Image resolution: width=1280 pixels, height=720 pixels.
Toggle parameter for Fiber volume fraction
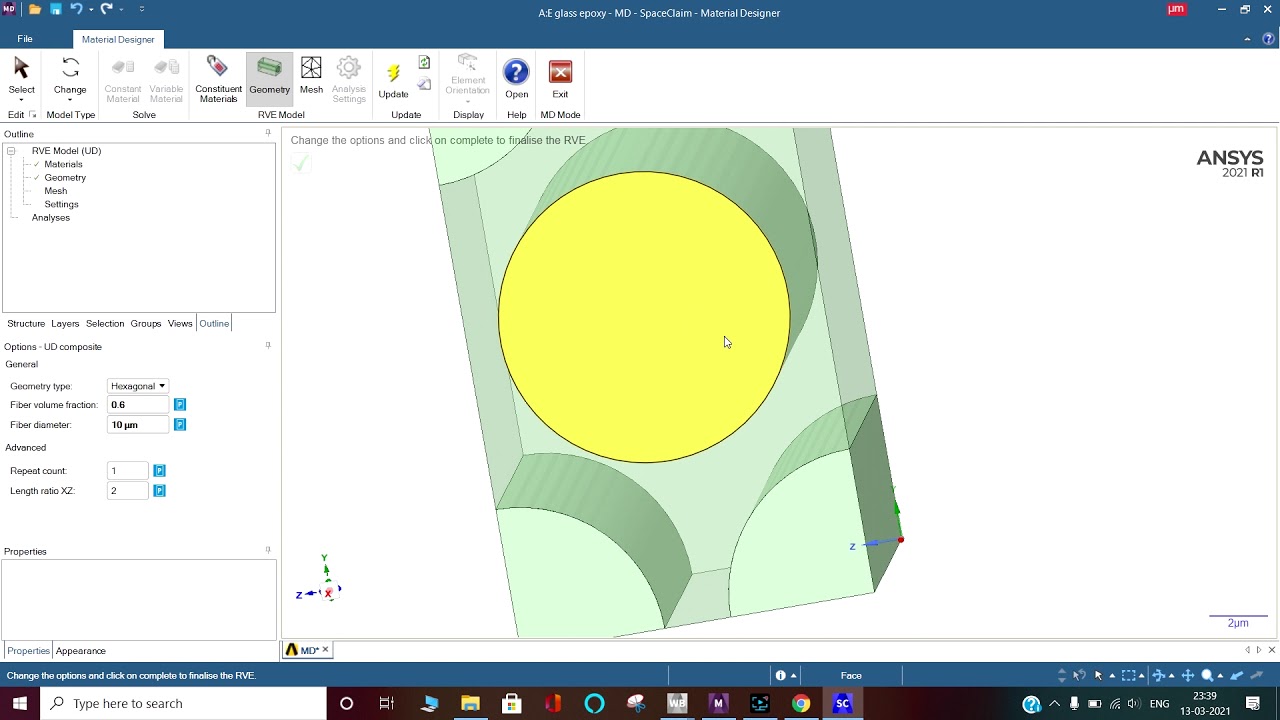pyautogui.click(x=180, y=405)
